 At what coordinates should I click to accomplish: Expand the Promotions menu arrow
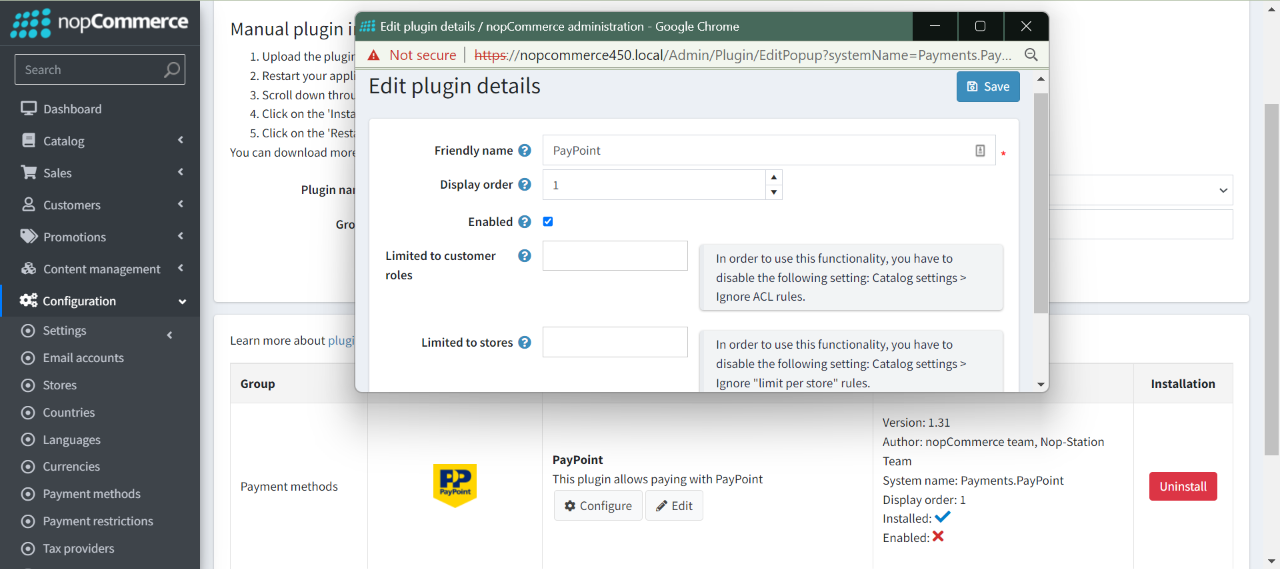pos(181,237)
